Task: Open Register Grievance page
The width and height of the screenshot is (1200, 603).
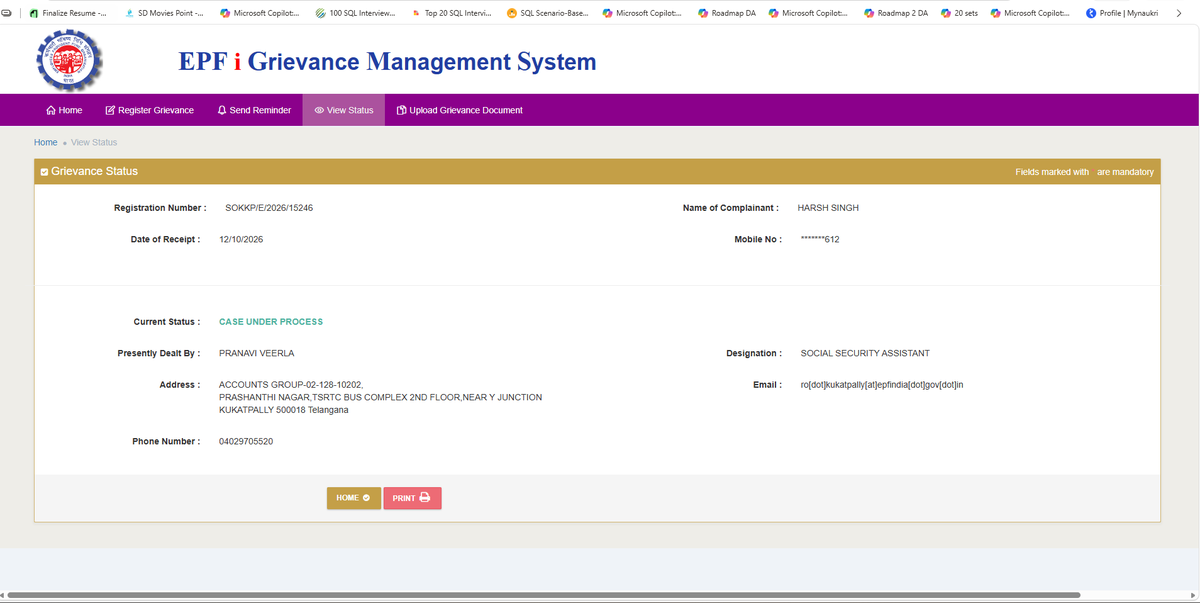Action: [150, 110]
